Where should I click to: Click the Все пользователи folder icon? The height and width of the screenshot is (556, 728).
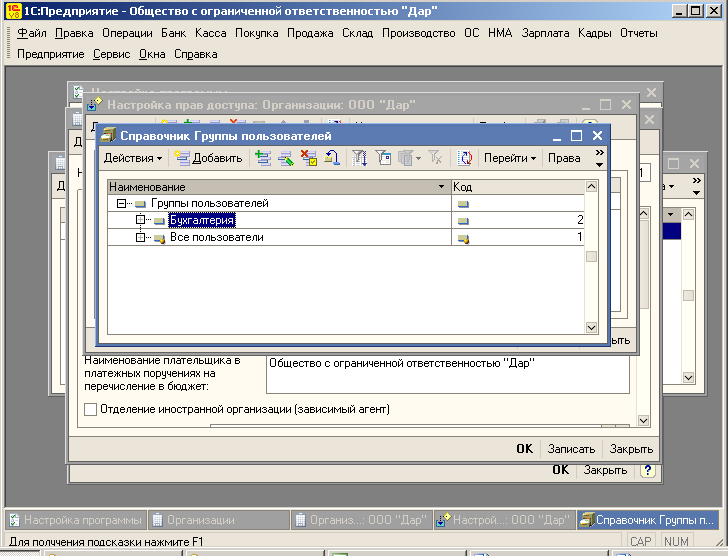tap(160, 239)
